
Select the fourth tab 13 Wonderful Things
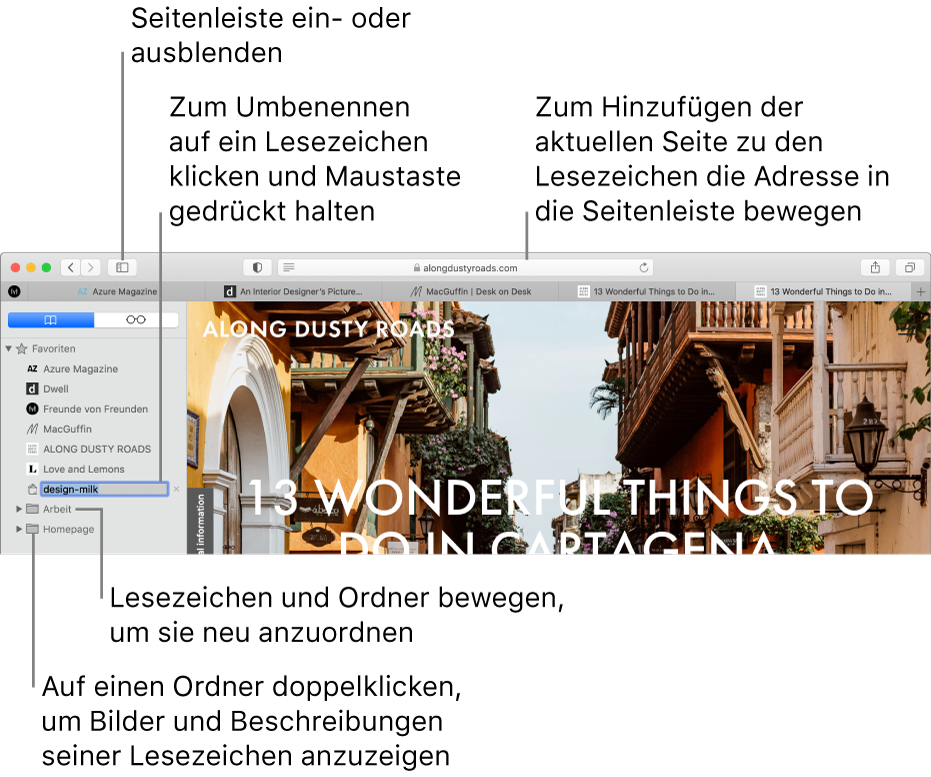(647, 291)
